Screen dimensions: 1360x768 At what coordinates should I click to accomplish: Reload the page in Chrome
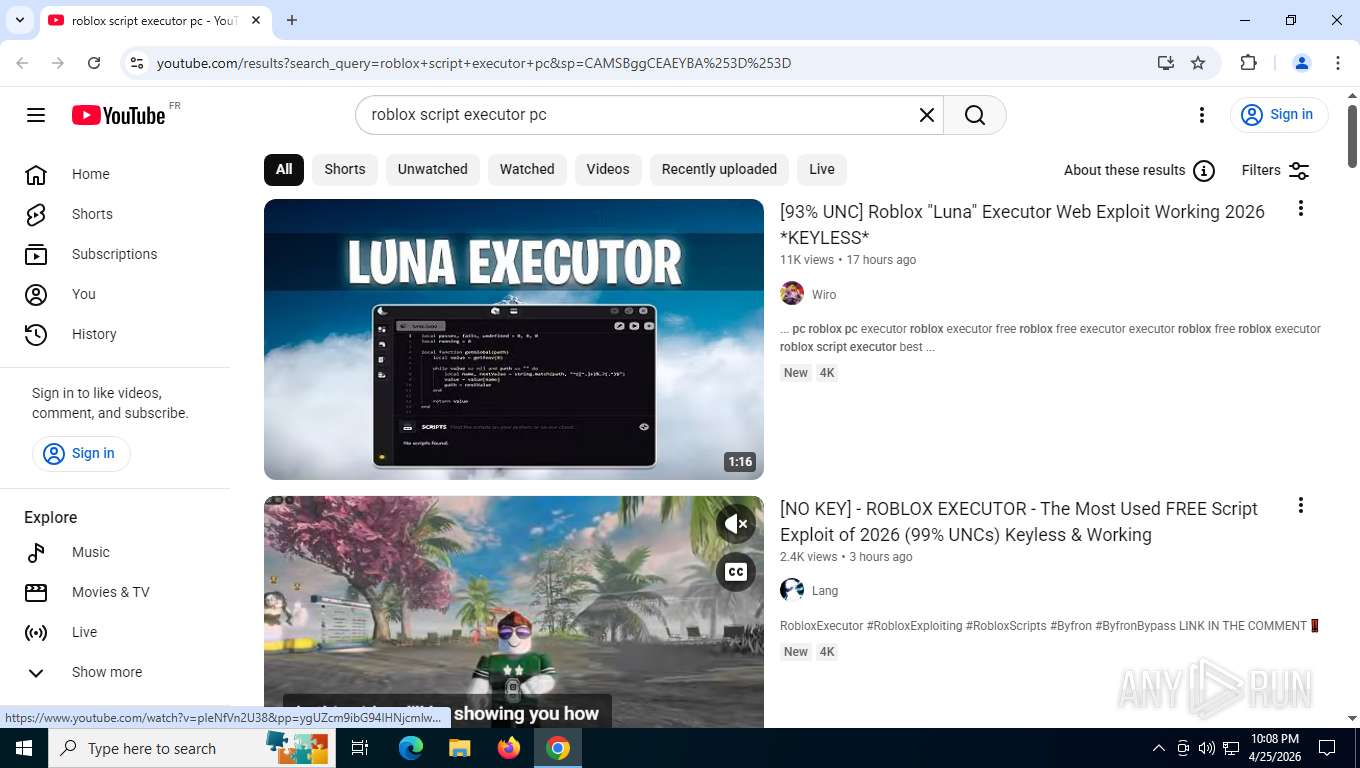(x=94, y=63)
